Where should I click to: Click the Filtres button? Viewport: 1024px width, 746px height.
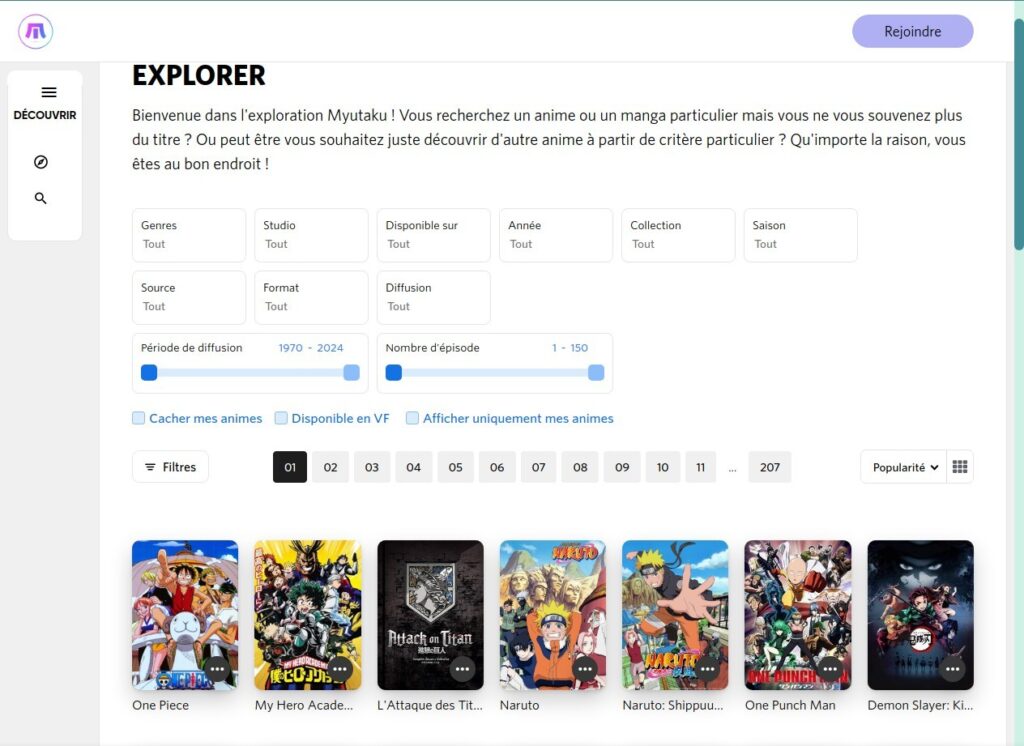[x=170, y=467]
